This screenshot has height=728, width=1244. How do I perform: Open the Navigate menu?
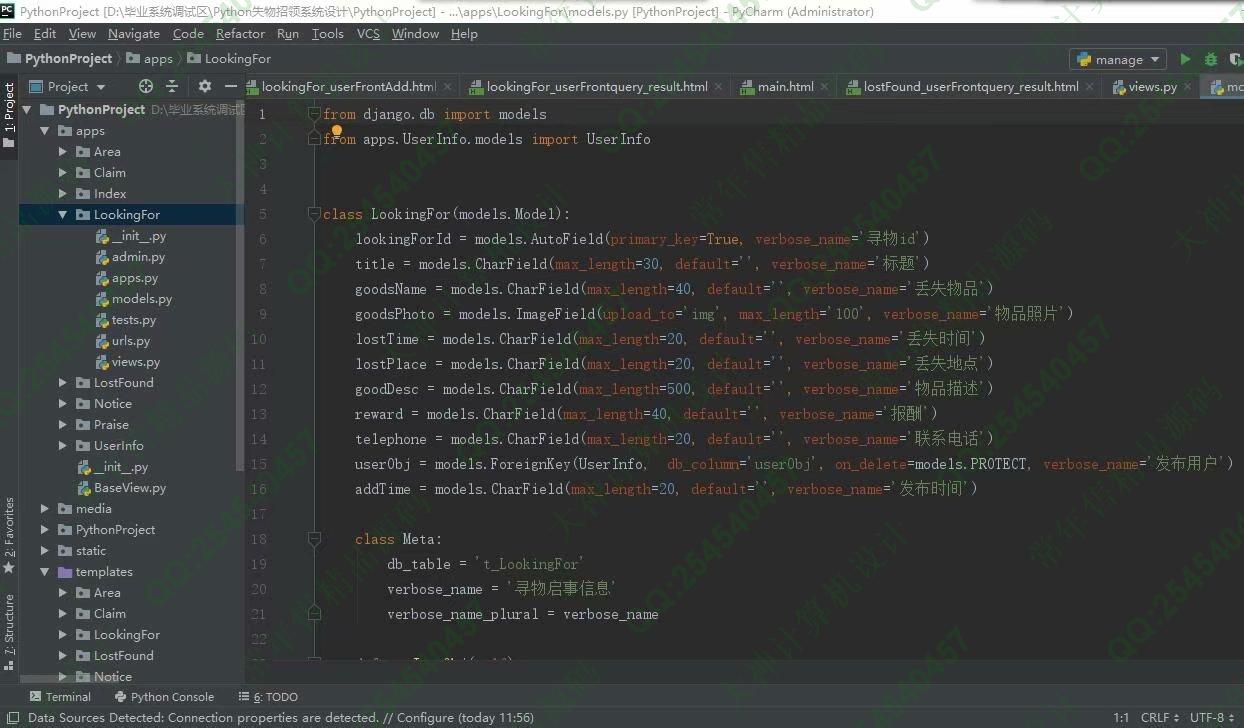click(134, 34)
